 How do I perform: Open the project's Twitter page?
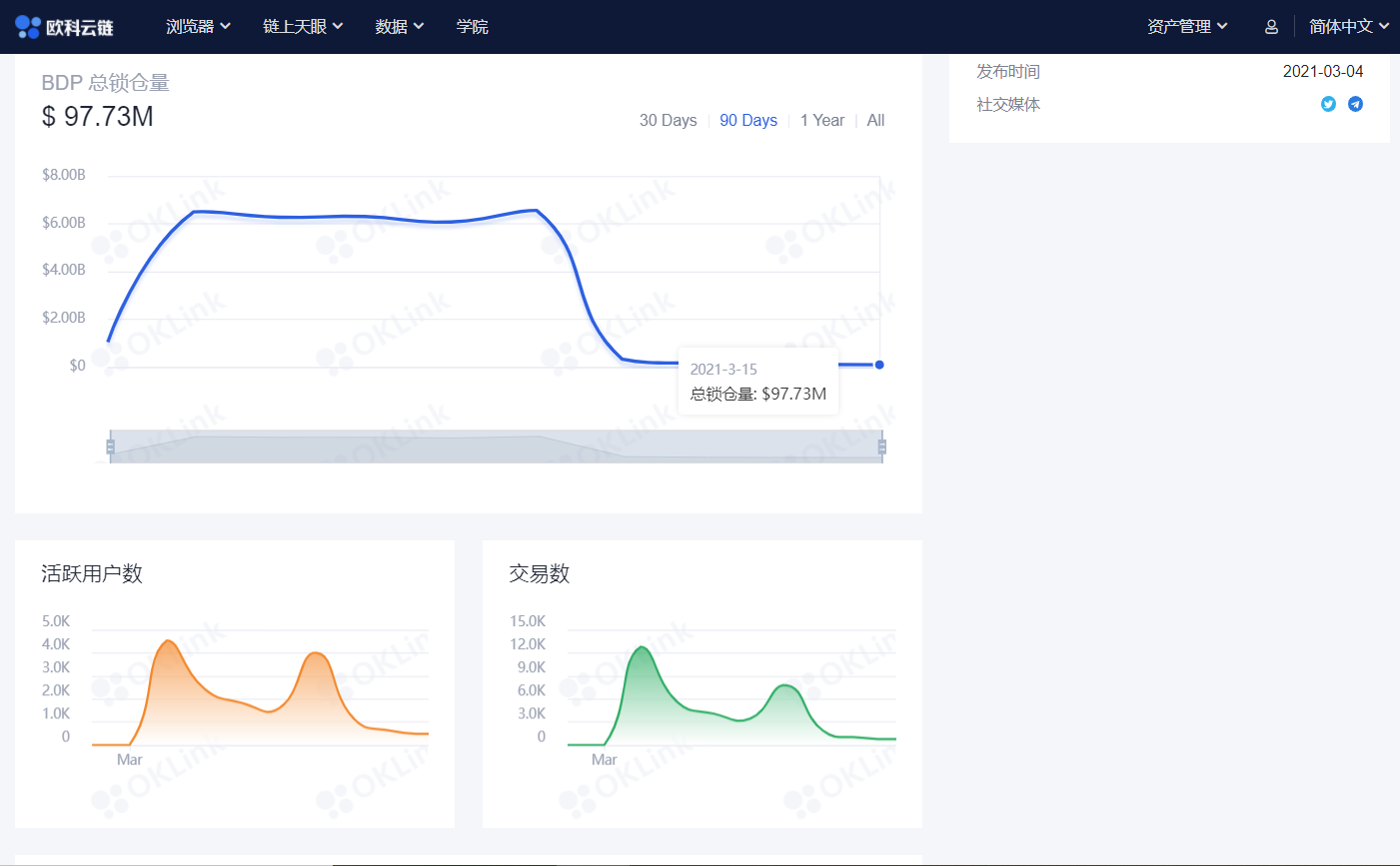[x=1328, y=103]
